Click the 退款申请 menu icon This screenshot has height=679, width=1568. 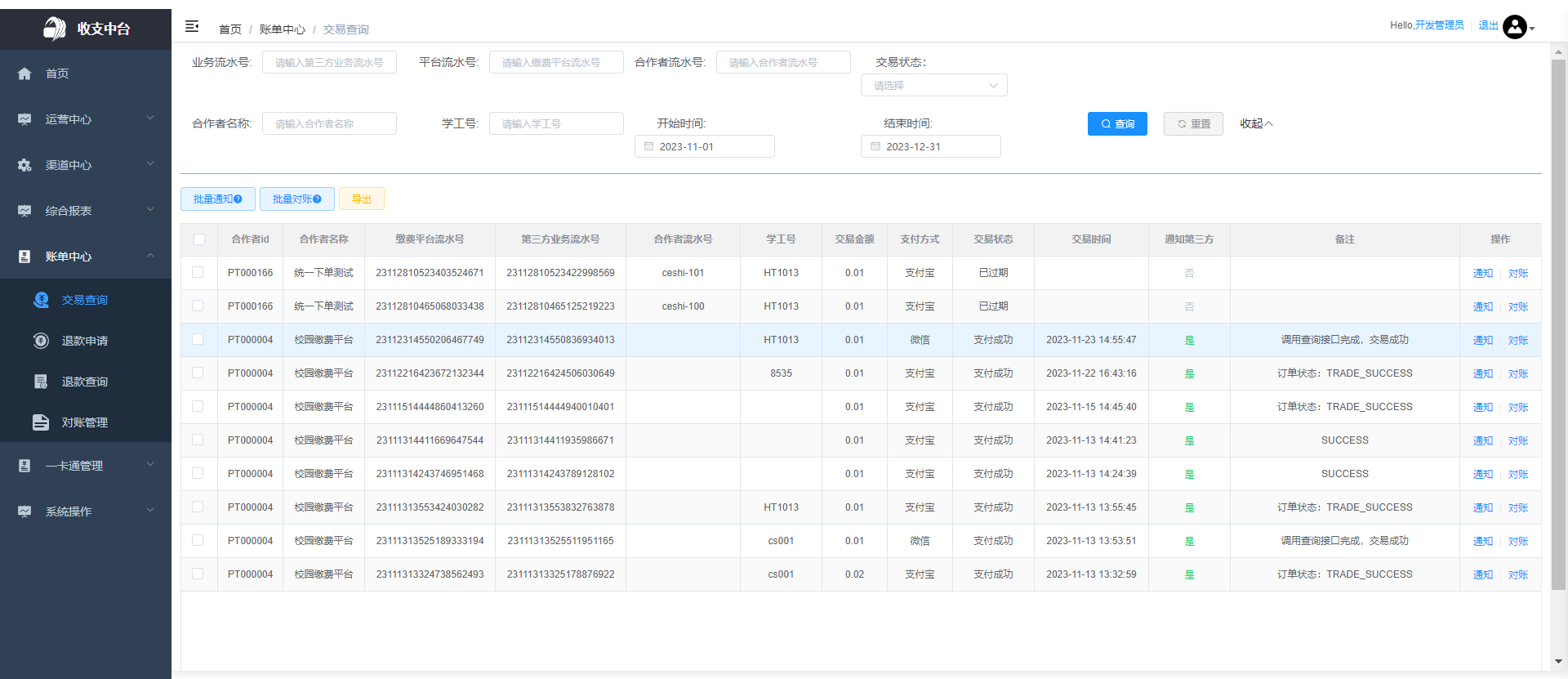coord(41,341)
